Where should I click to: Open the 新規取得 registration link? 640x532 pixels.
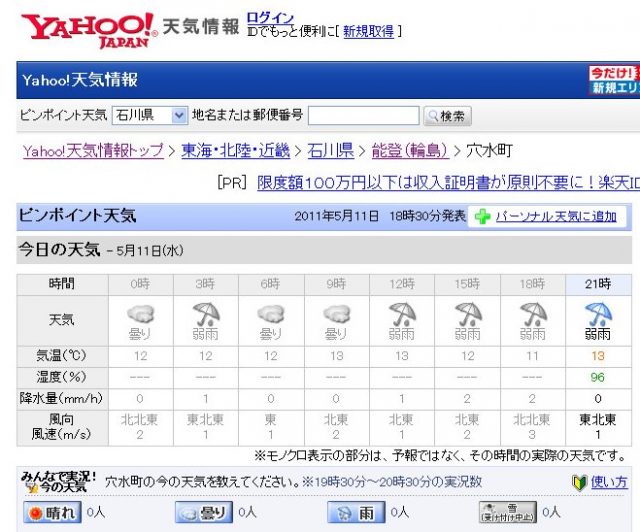click(368, 31)
